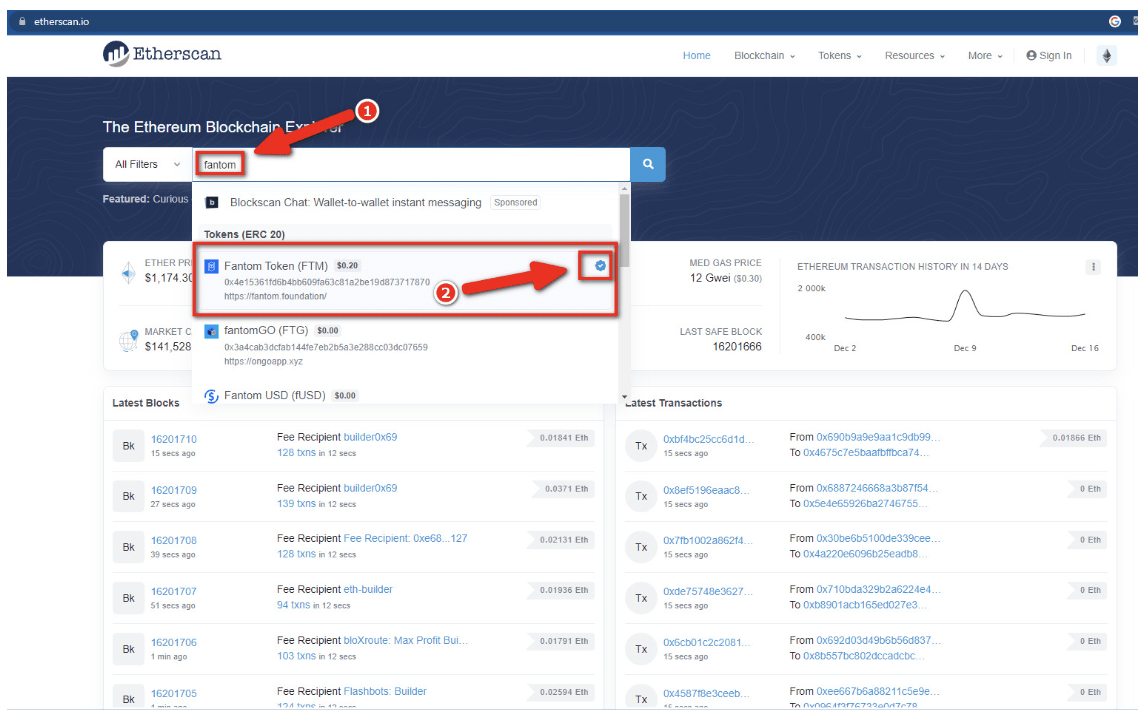Open block 16201710 link

pyautogui.click(x=174, y=439)
